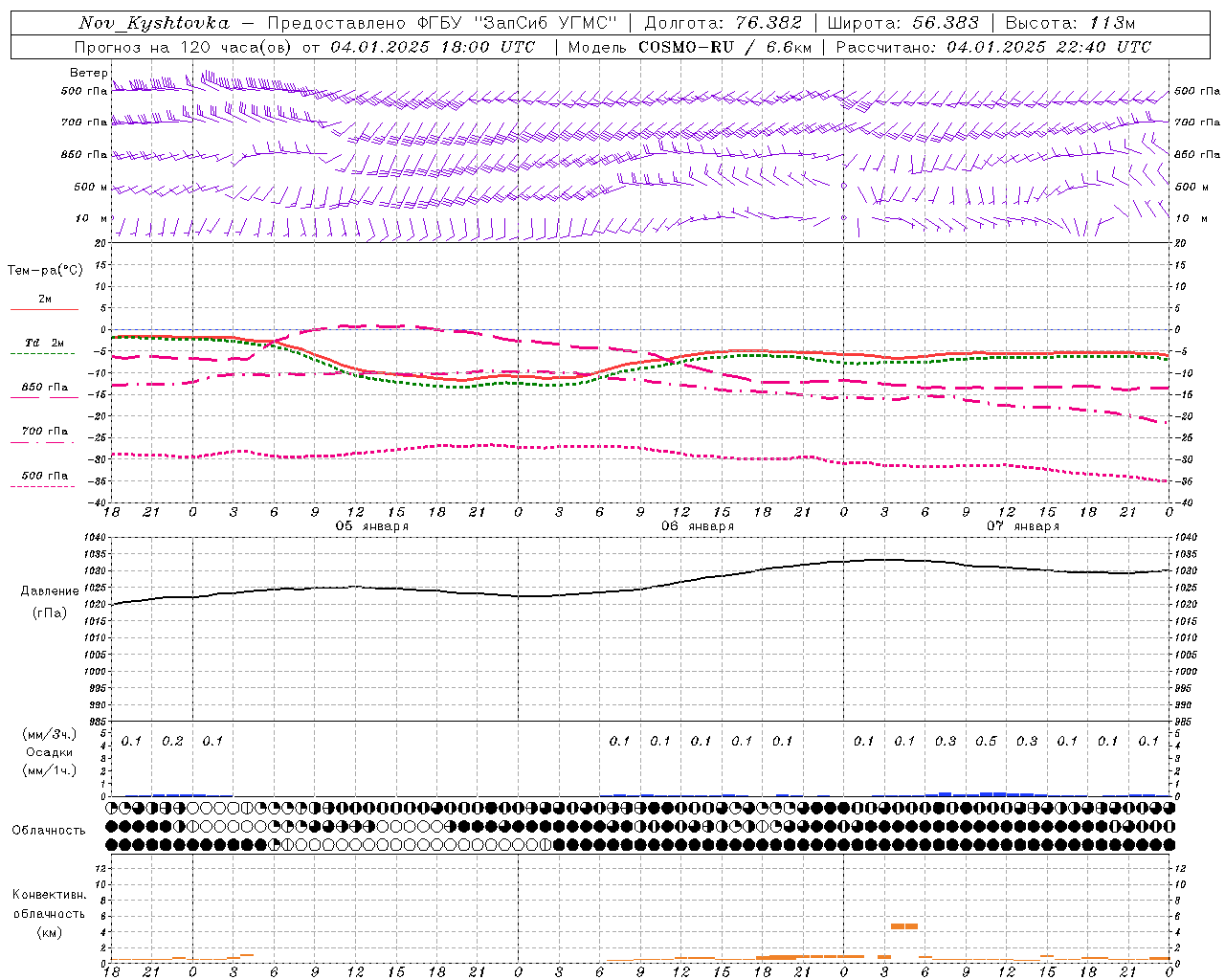Click the '500 гПа' temperature legend entry
Image resolution: width=1225 pixels, height=980 pixels.
coord(45,476)
